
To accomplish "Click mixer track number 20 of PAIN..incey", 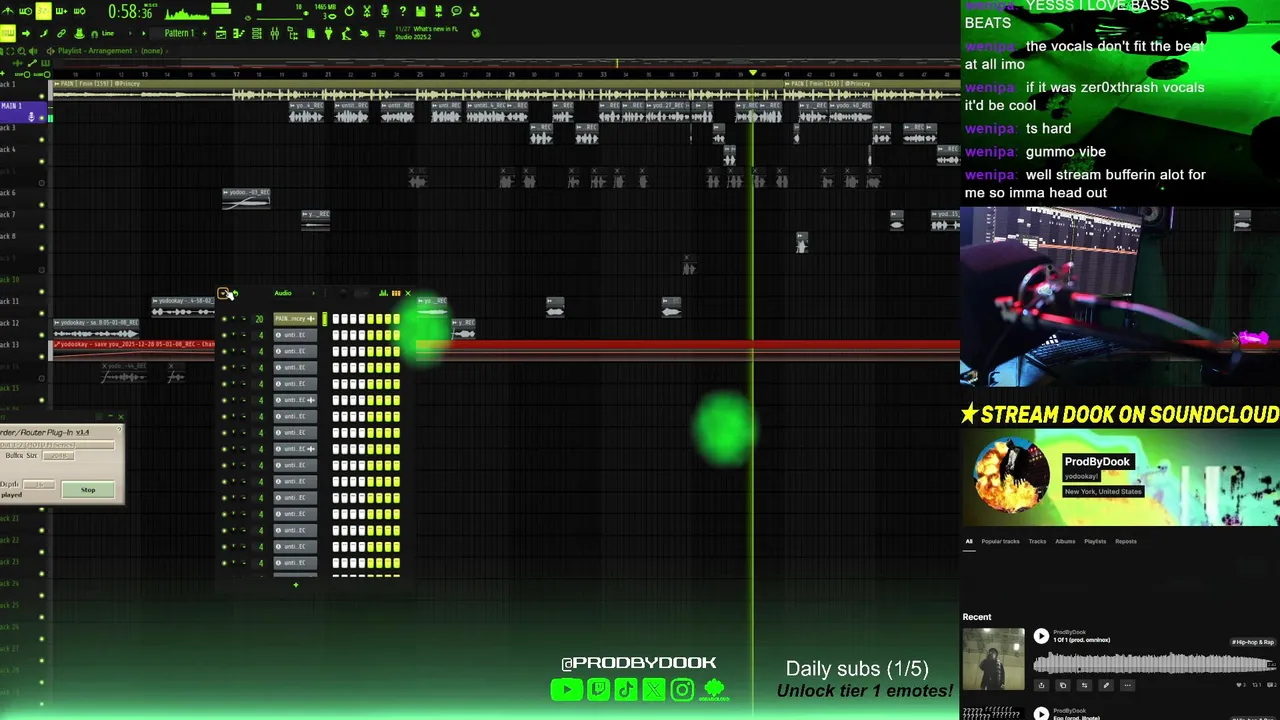I will (x=259, y=319).
